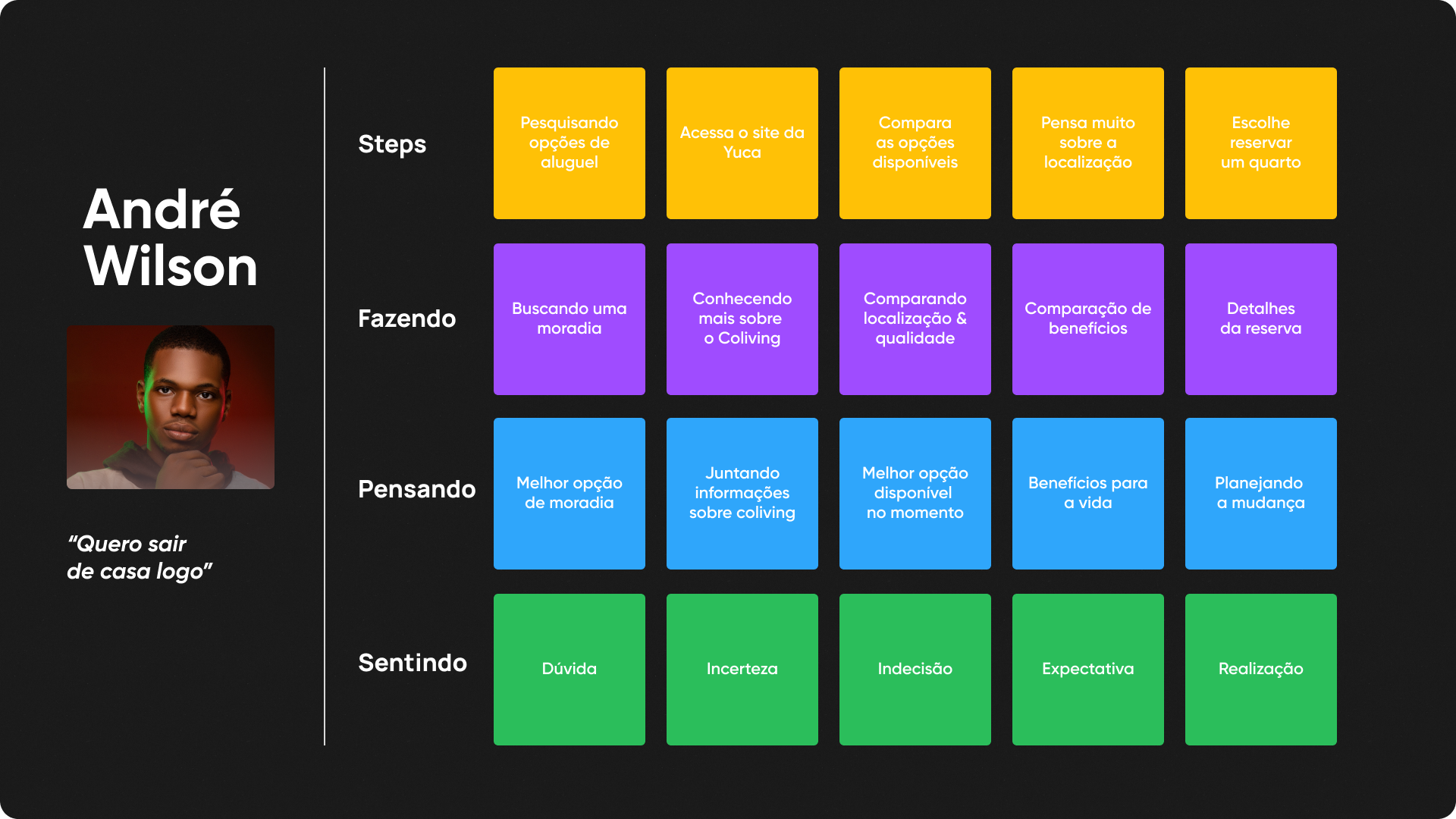Select the 'Escolhe reservar um quarto' card
The height and width of the screenshot is (819, 1456).
pos(1261,143)
